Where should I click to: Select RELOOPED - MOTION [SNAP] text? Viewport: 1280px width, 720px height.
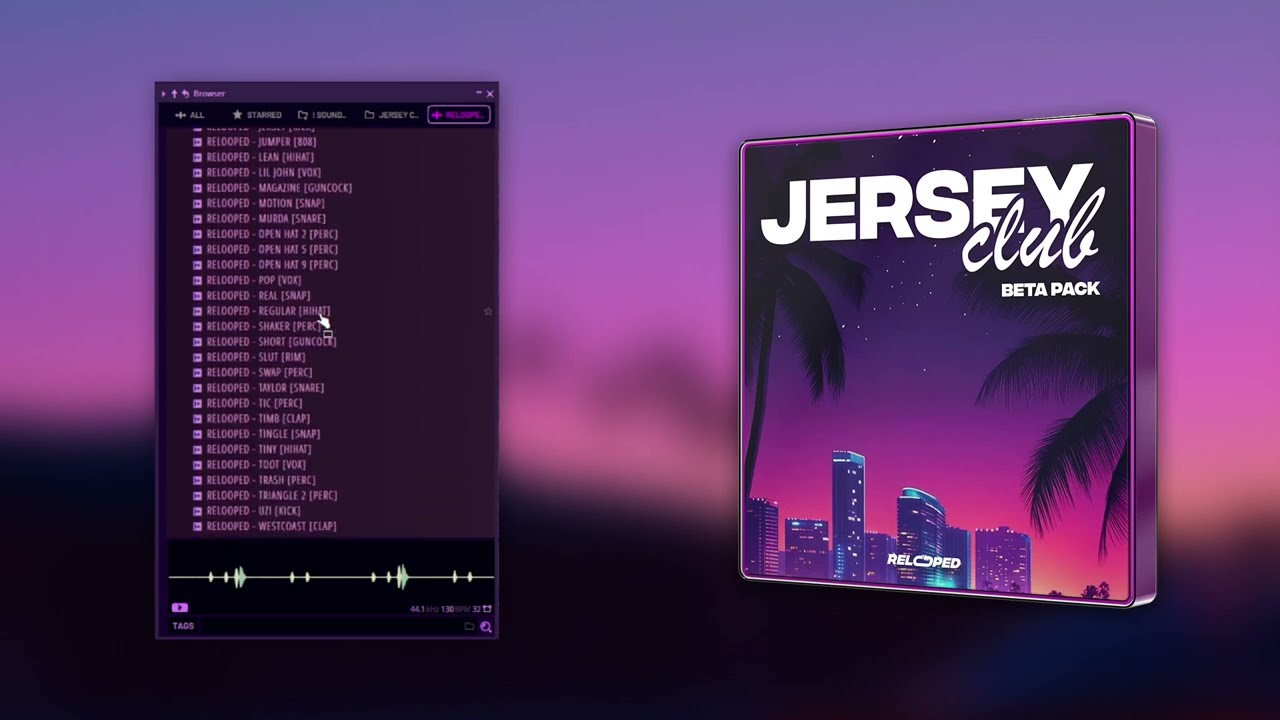click(x=265, y=203)
